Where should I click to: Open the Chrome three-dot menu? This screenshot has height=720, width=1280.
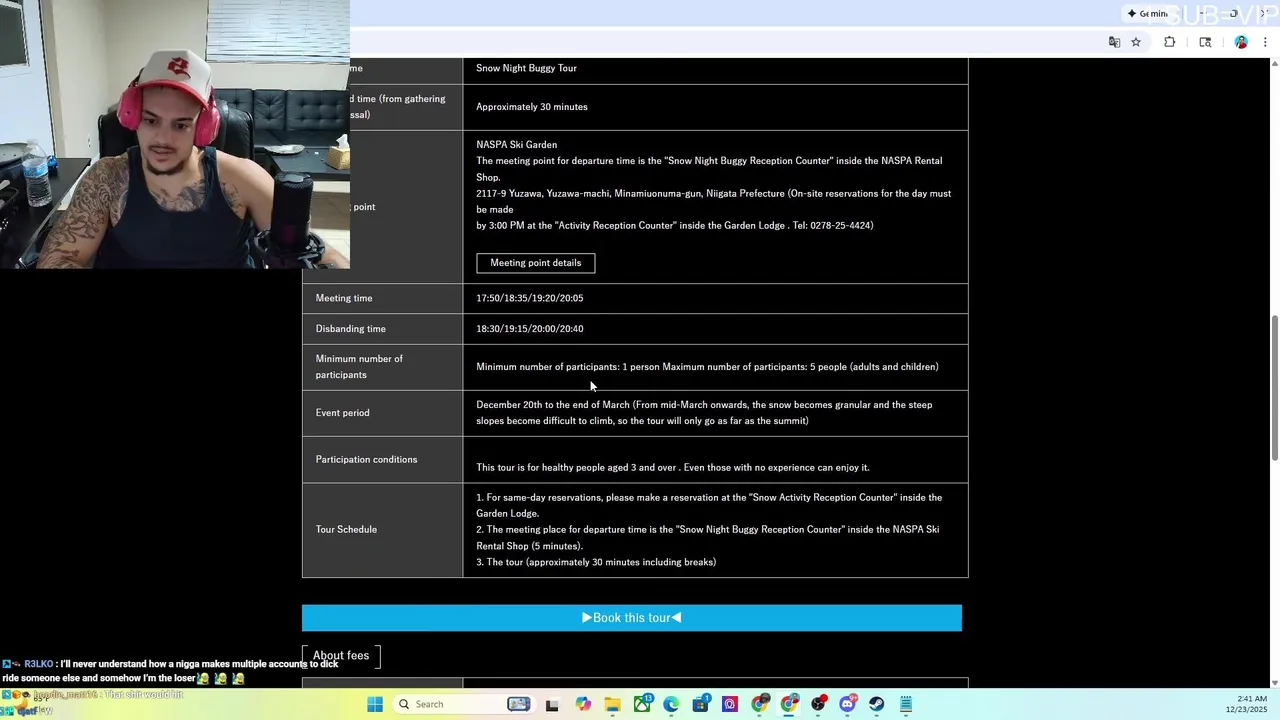click(x=1265, y=42)
